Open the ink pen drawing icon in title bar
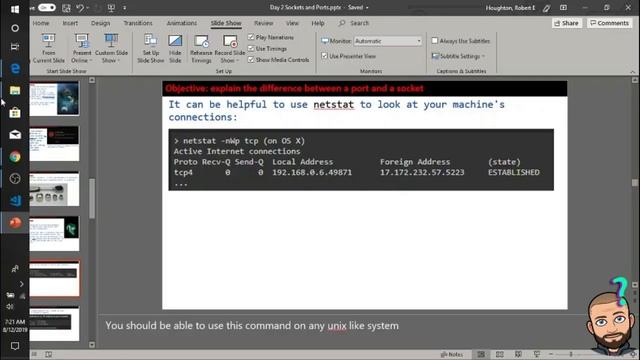The height and width of the screenshot is (360, 640). click(547, 8)
